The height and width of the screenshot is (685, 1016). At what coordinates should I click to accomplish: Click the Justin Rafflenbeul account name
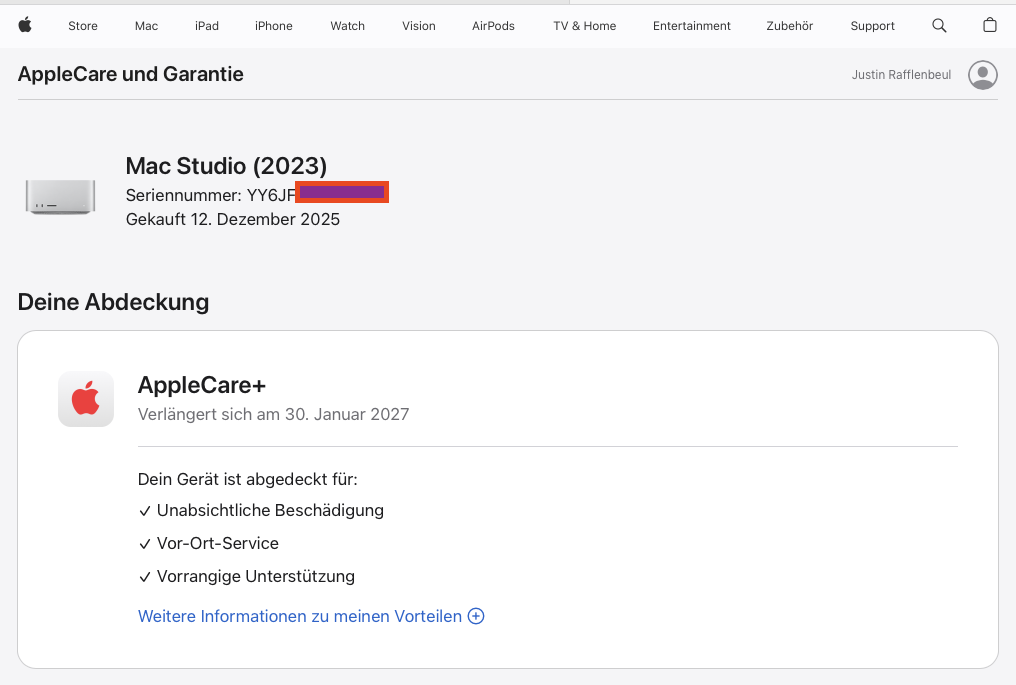tap(901, 75)
